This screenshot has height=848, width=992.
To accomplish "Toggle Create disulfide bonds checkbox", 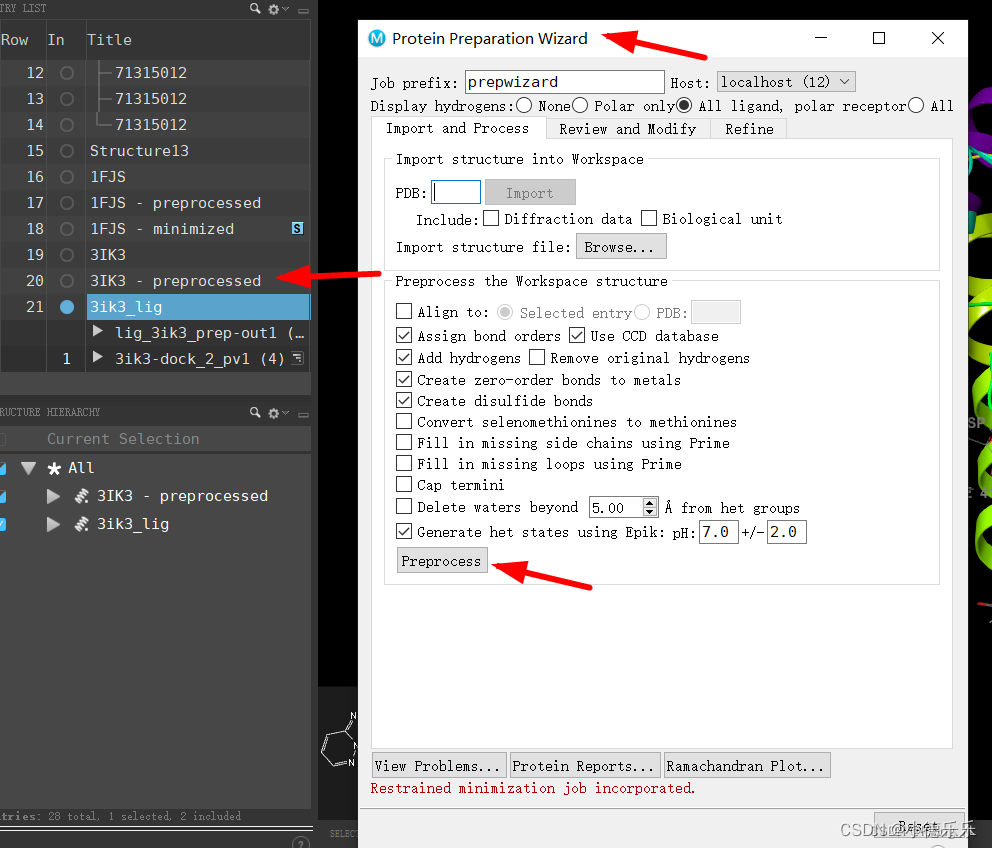I will [x=404, y=401].
